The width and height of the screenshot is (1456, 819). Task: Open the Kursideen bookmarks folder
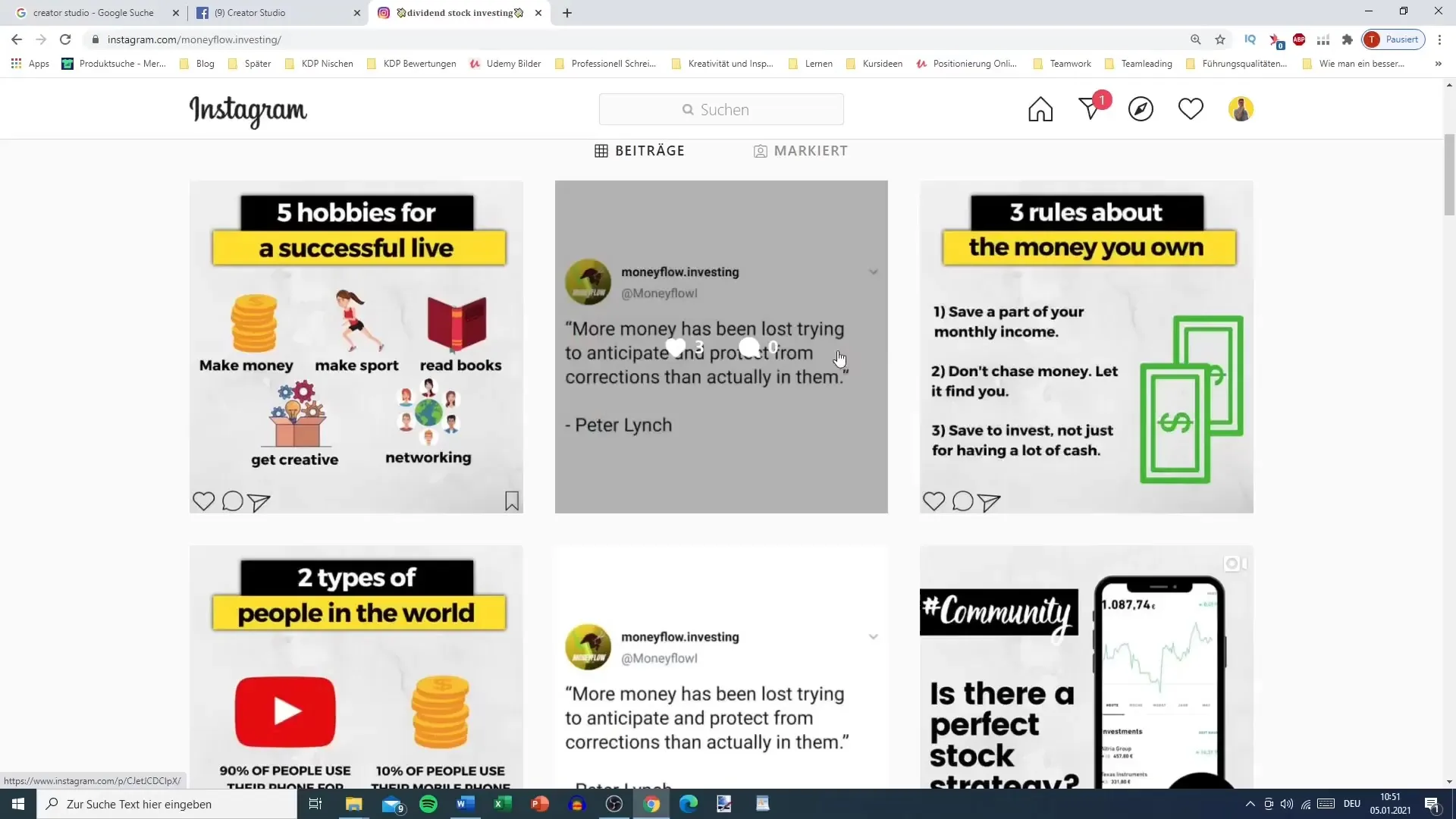874,64
